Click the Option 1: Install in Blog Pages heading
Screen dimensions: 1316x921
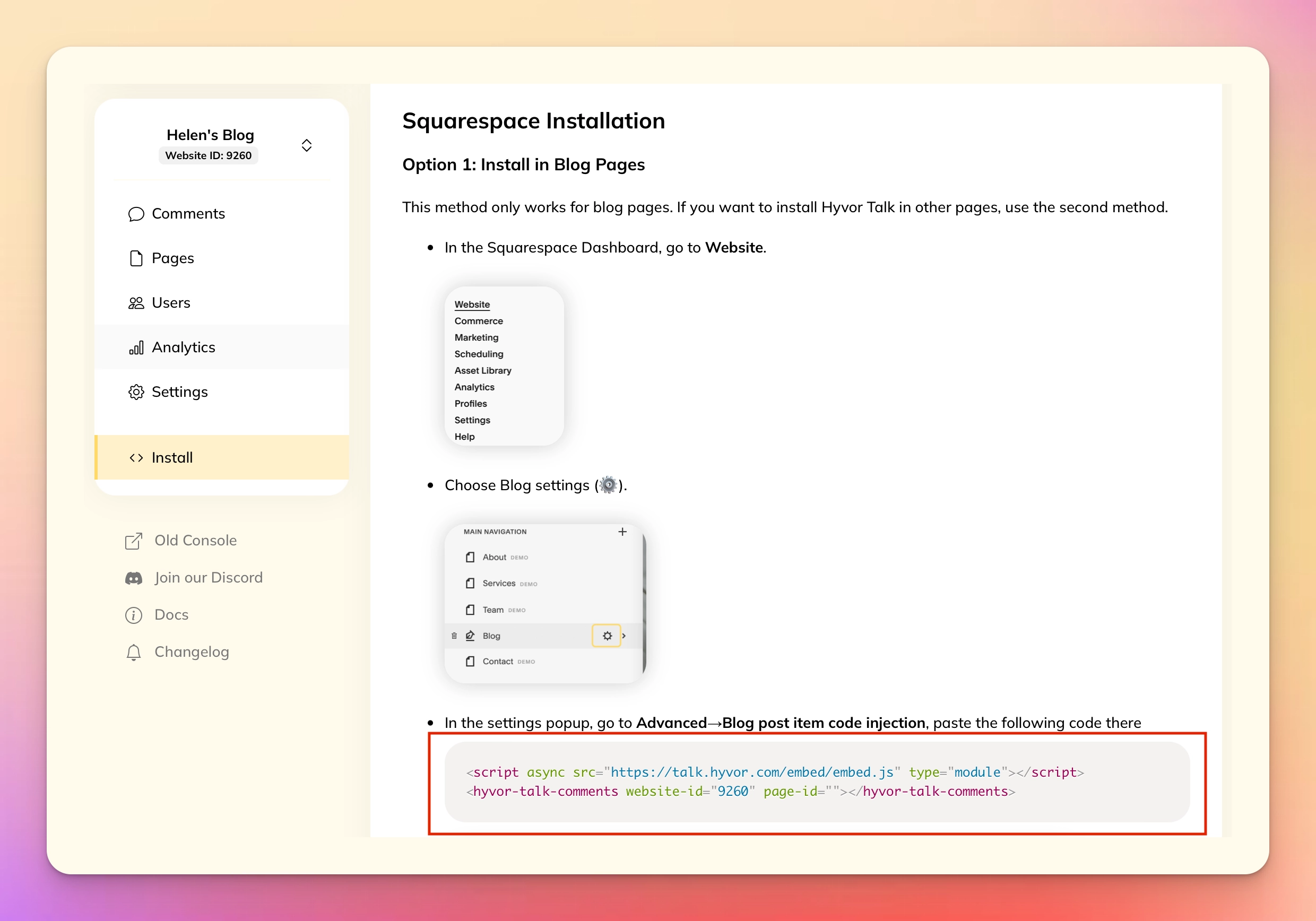[523, 164]
